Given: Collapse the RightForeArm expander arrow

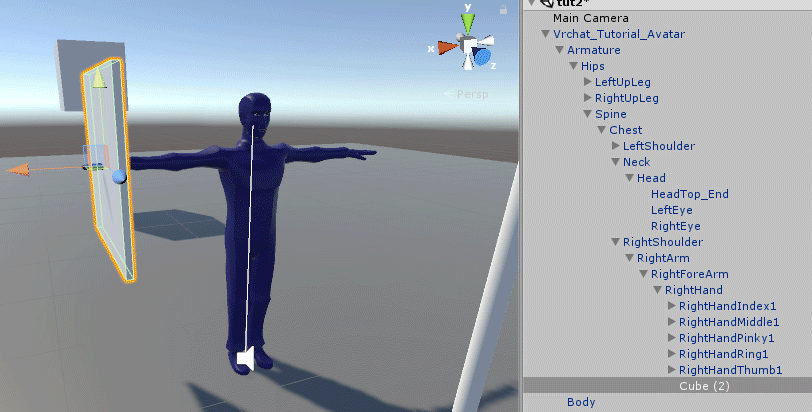Looking at the screenshot, I should point(643,274).
